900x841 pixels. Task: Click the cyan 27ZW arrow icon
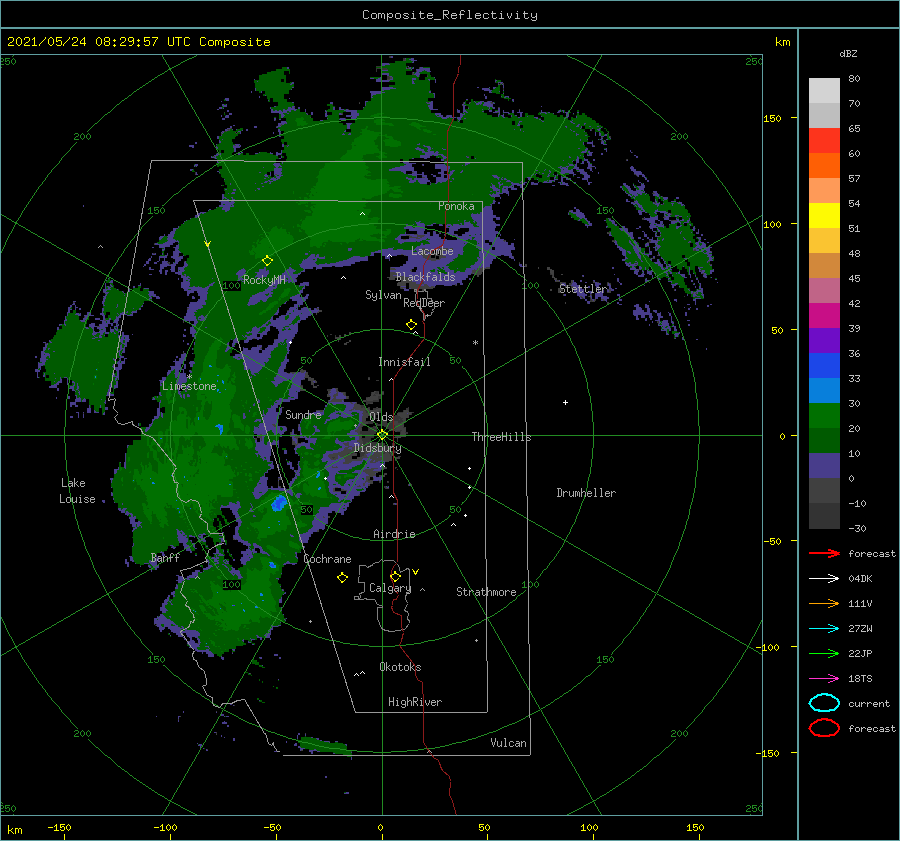tap(824, 629)
